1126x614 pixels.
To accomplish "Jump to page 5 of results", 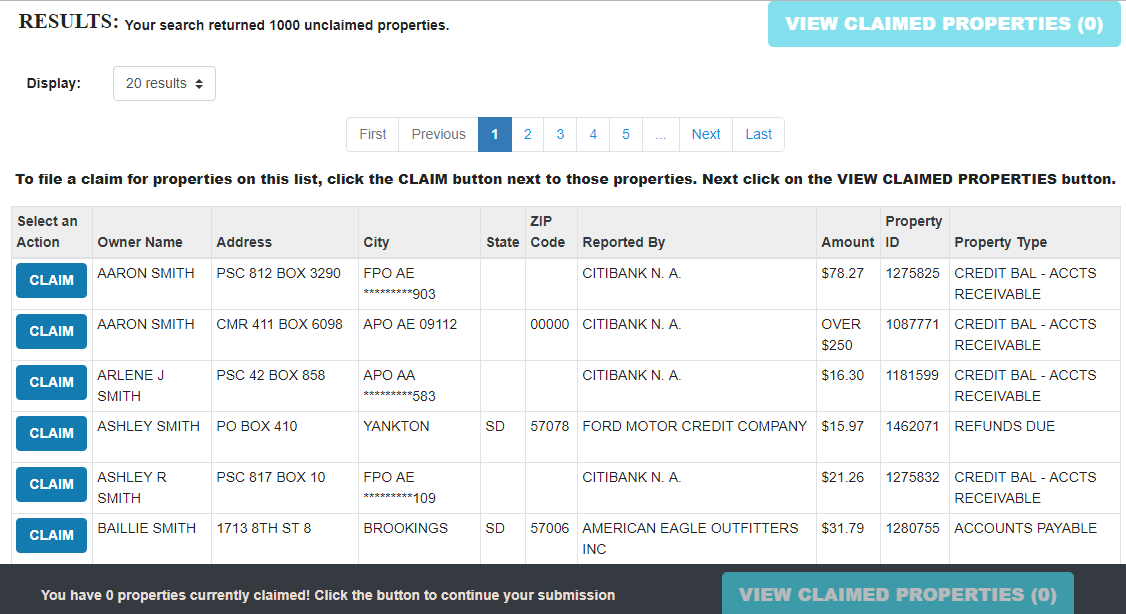I will 625,134.
